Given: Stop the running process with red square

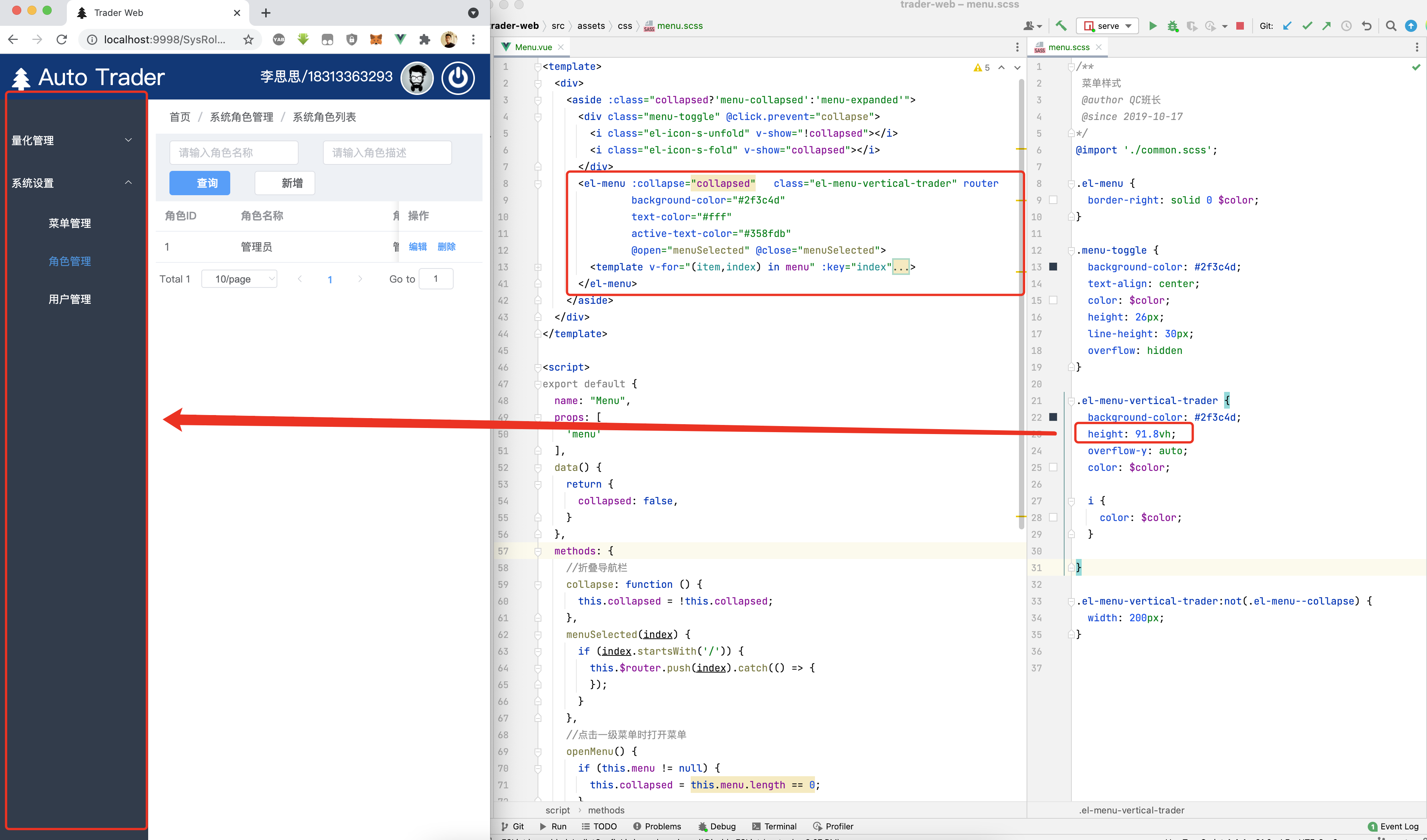Looking at the screenshot, I should 1240,26.
